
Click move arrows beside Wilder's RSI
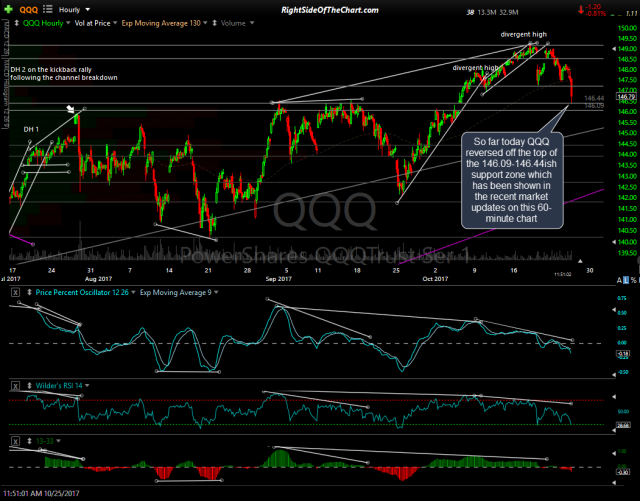(29, 385)
